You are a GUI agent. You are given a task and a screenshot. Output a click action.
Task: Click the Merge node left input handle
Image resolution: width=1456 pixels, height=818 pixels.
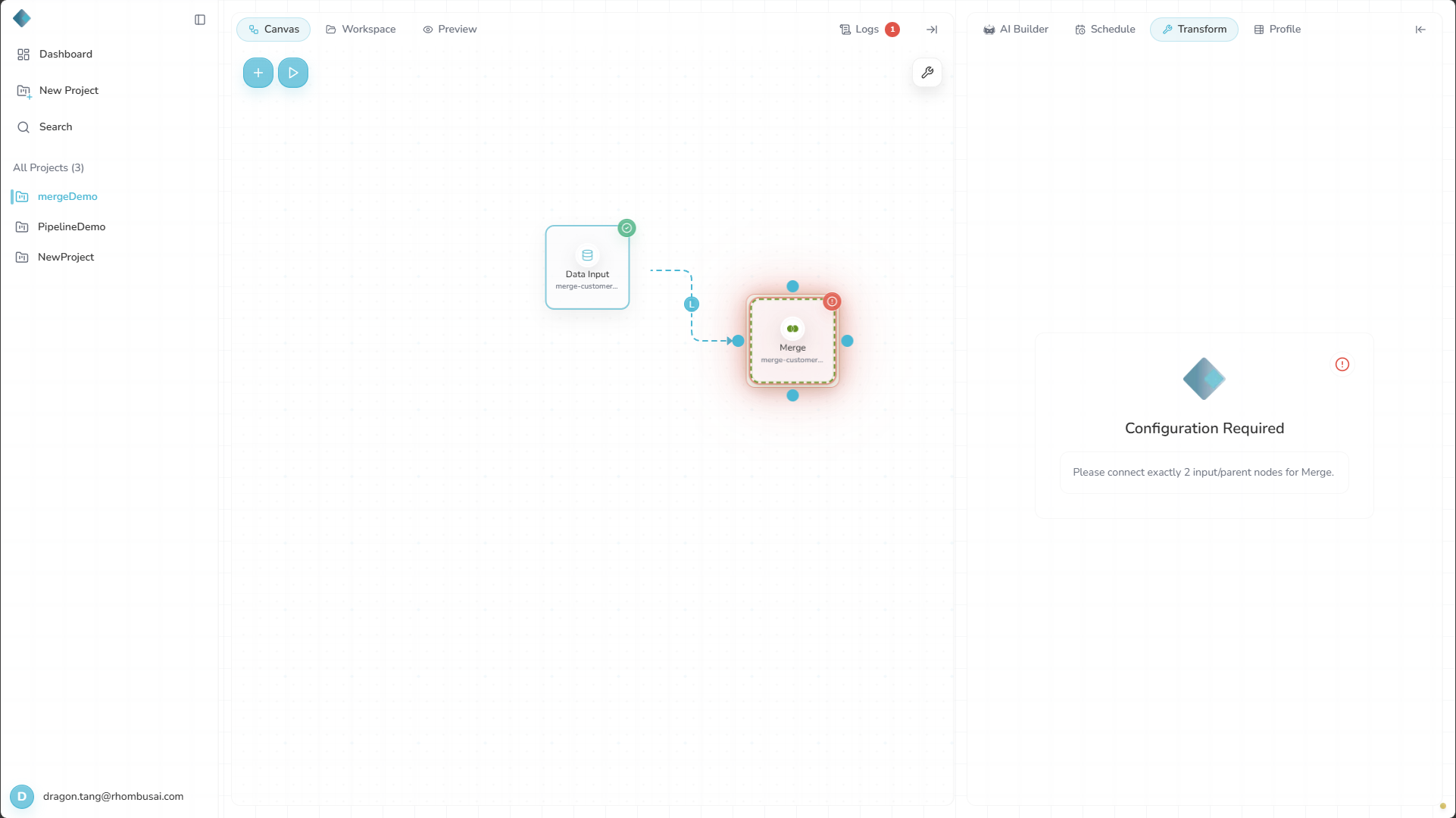(x=738, y=341)
